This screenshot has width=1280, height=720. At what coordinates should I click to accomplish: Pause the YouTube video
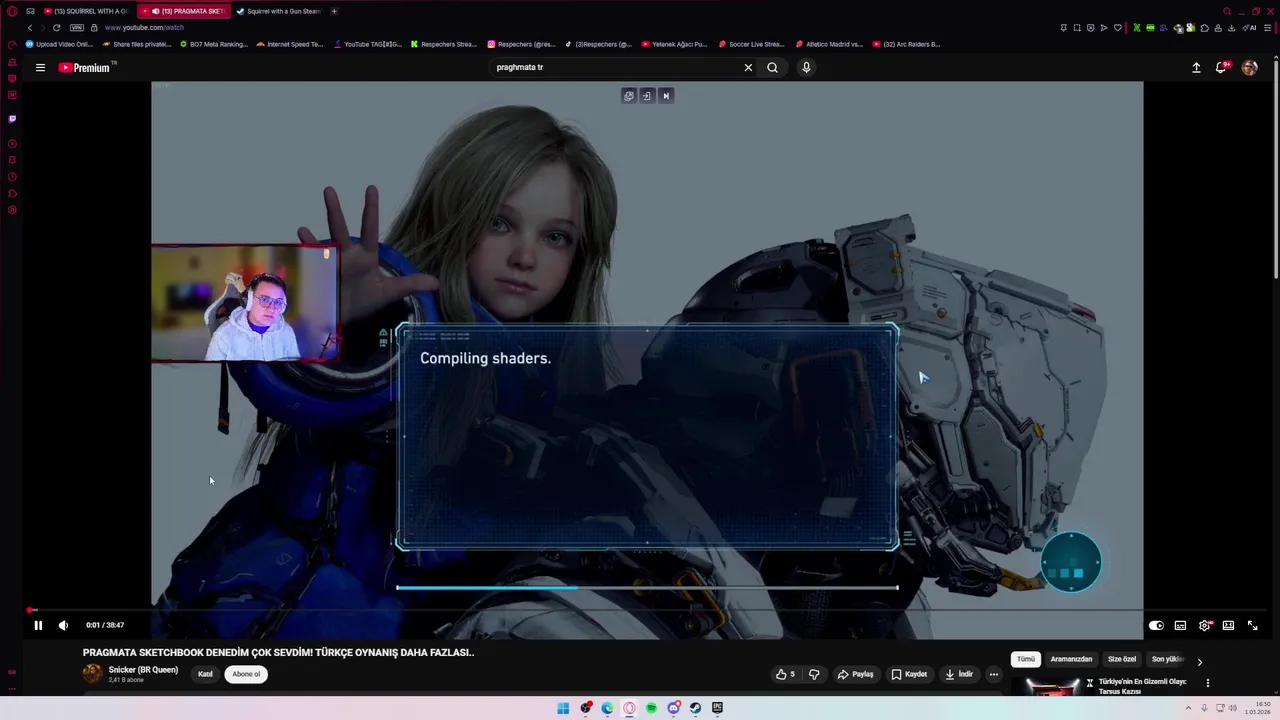(x=38, y=625)
